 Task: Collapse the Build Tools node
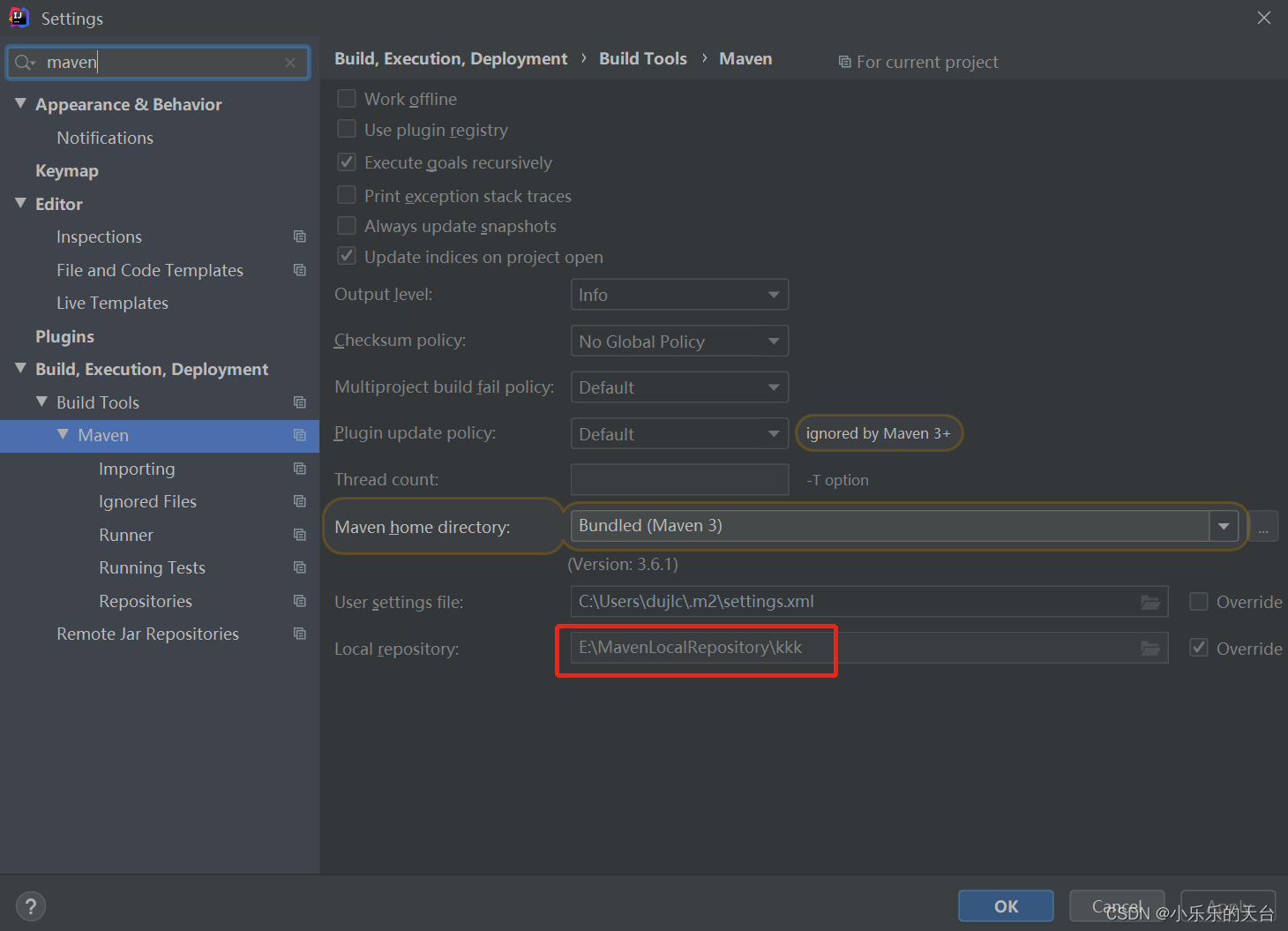tap(41, 402)
